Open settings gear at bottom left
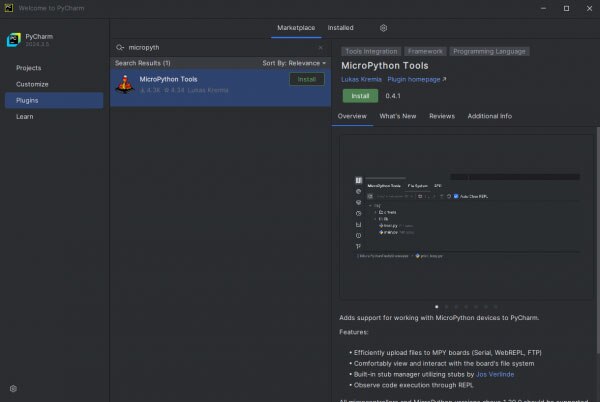The width and height of the screenshot is (600, 402). (x=13, y=388)
